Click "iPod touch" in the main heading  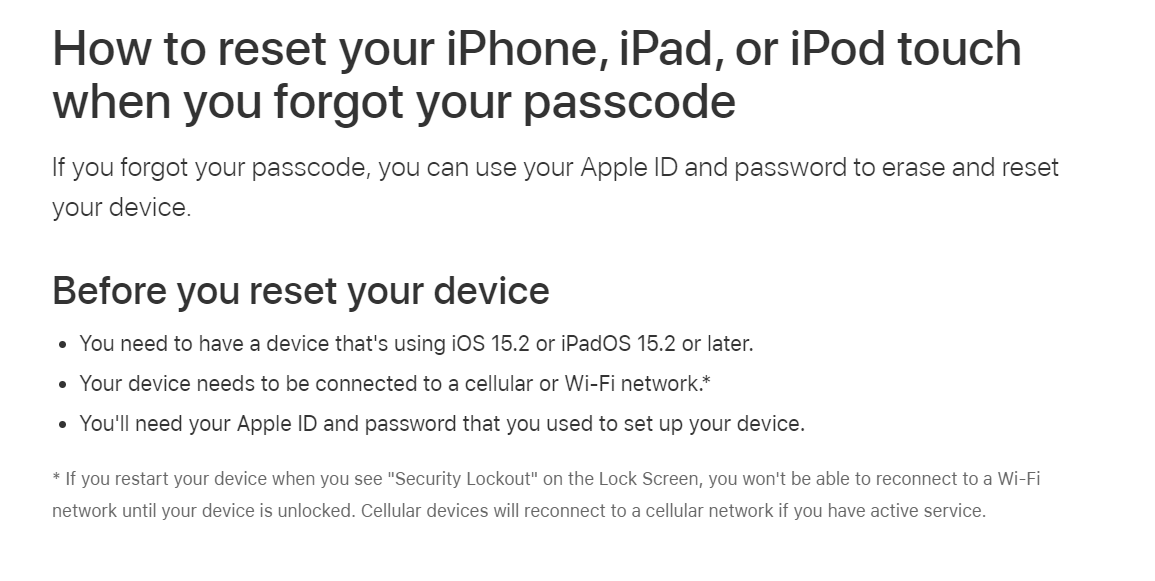905,50
